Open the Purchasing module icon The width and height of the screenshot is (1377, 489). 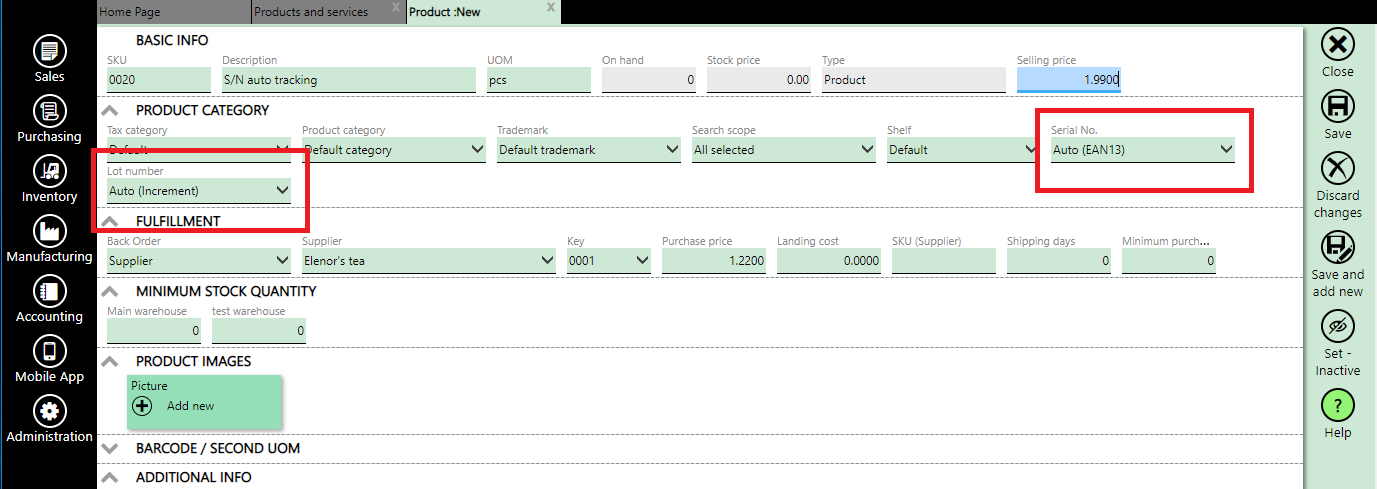tap(49, 111)
